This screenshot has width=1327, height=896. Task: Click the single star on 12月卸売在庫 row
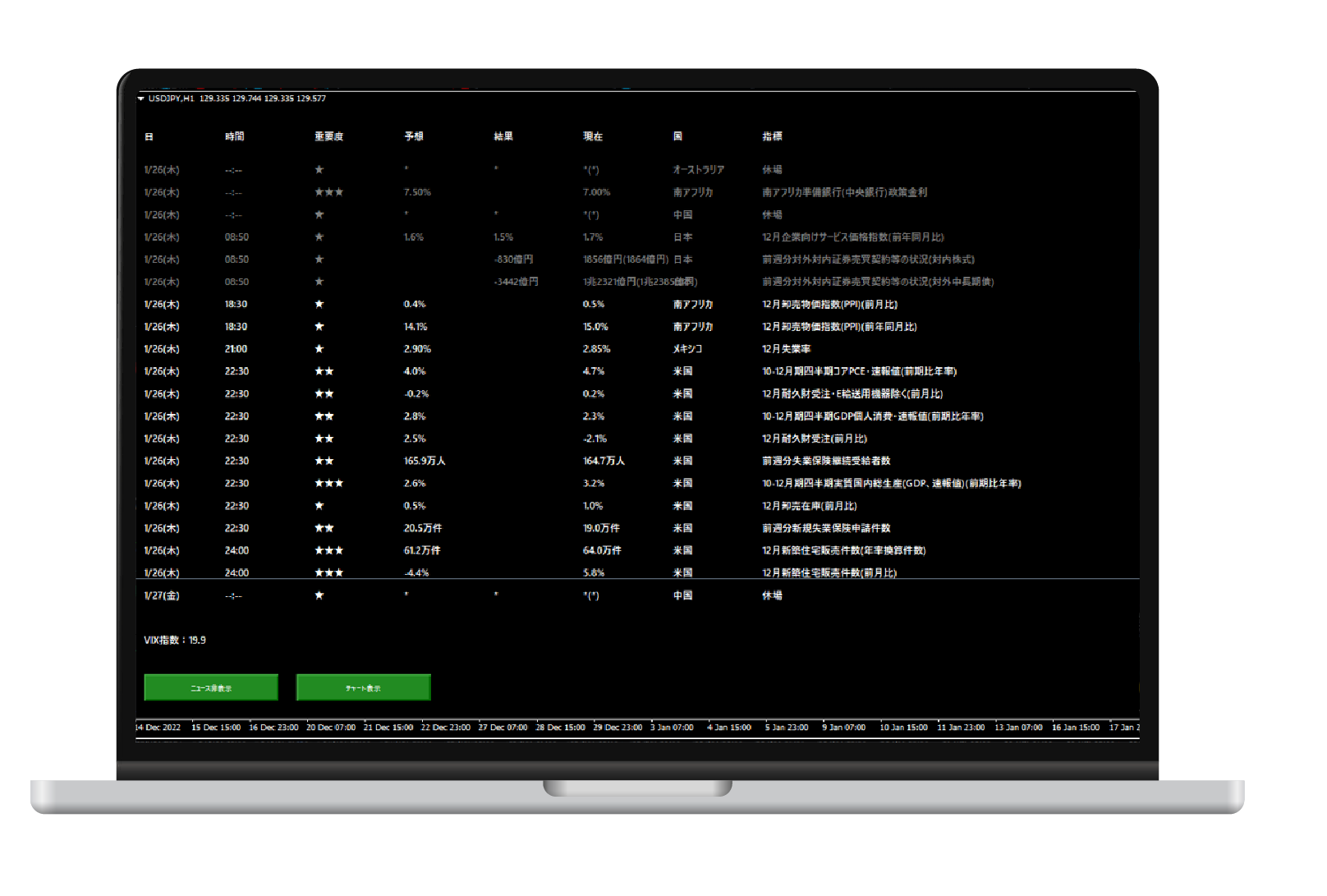pos(319,506)
